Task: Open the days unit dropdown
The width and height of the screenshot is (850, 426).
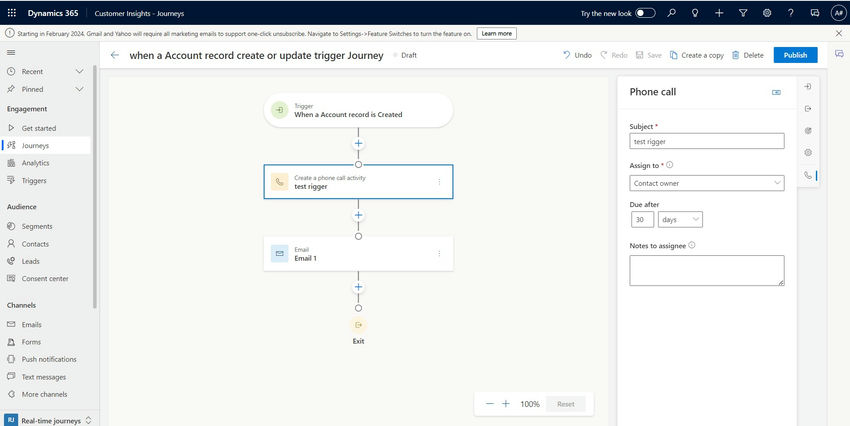Action: point(680,219)
